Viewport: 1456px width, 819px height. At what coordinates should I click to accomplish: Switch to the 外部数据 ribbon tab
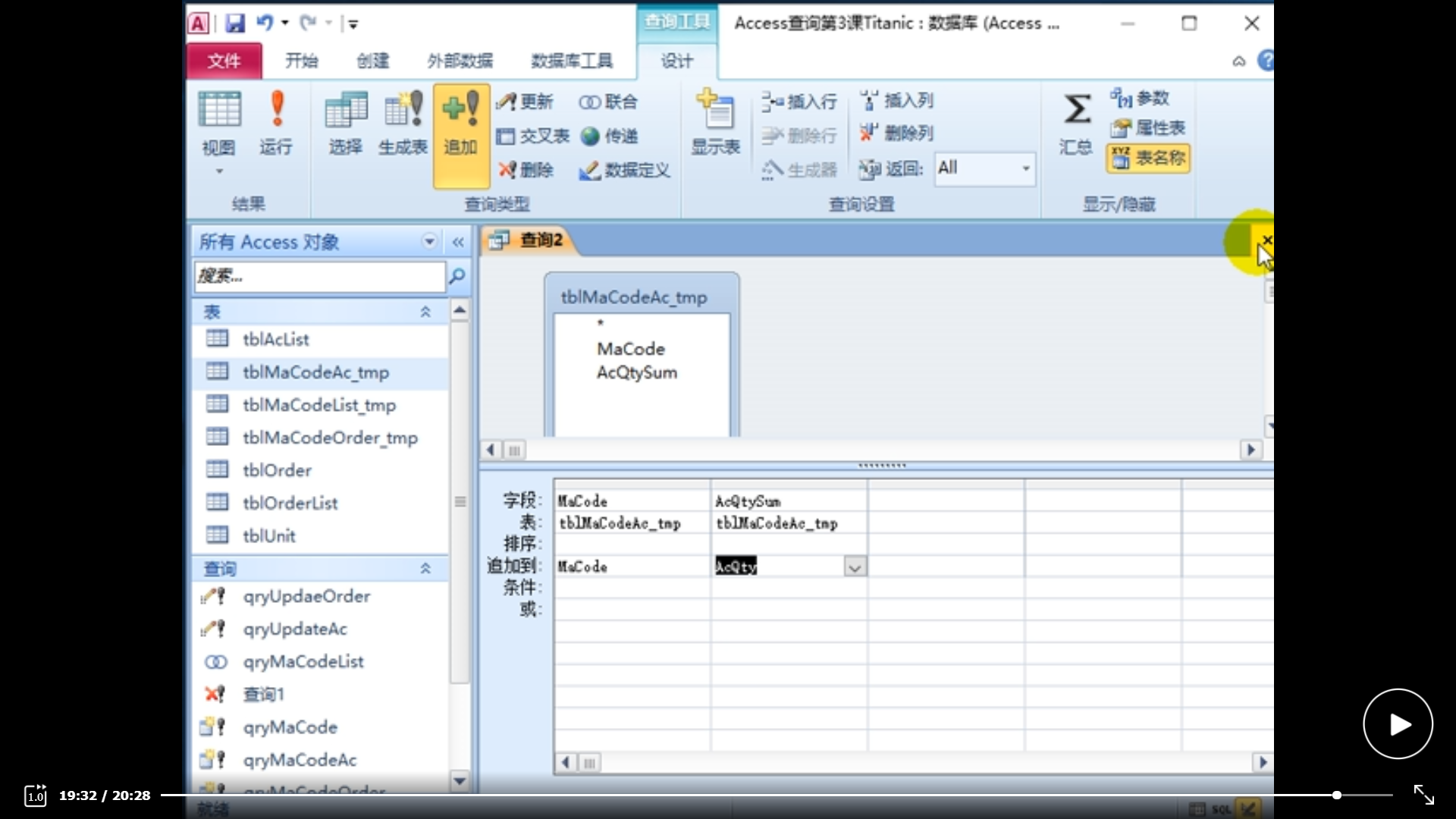[460, 61]
